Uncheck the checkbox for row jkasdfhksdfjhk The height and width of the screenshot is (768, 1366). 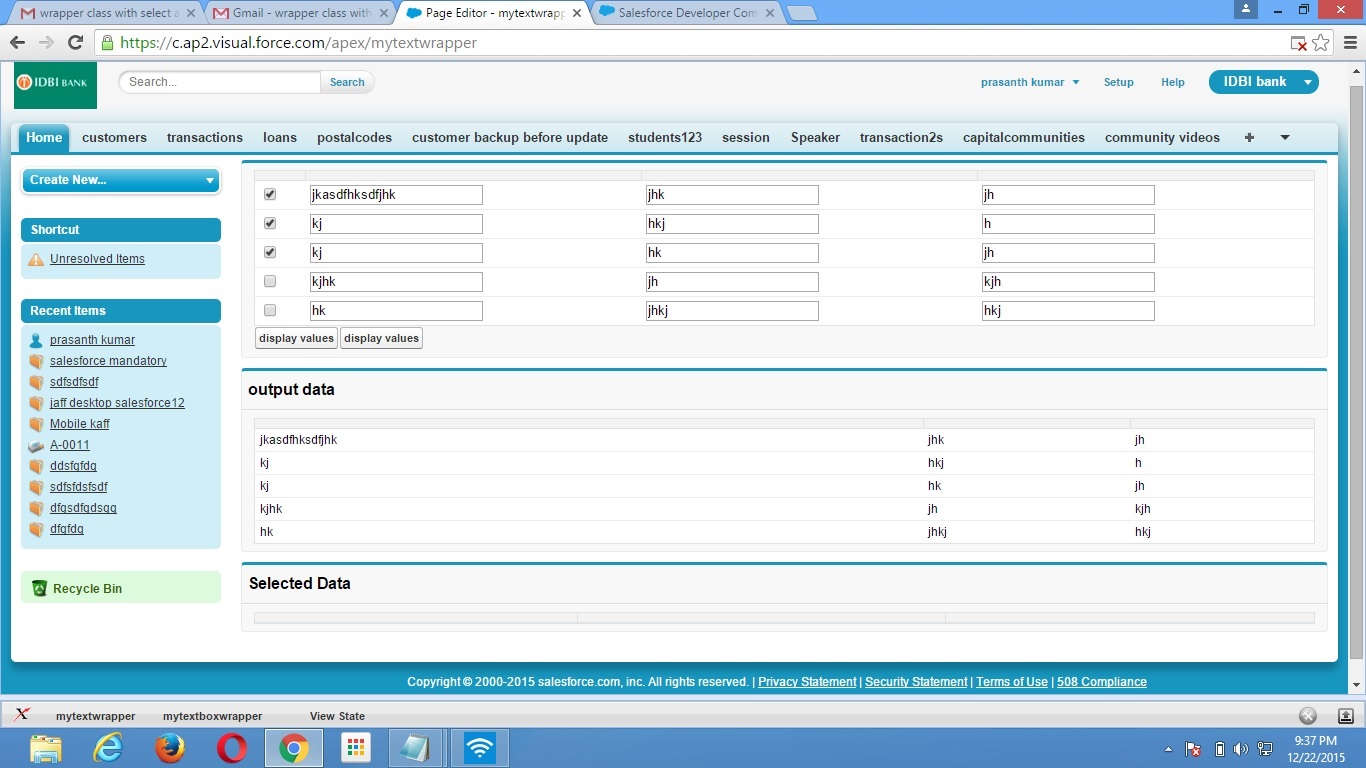(270, 195)
